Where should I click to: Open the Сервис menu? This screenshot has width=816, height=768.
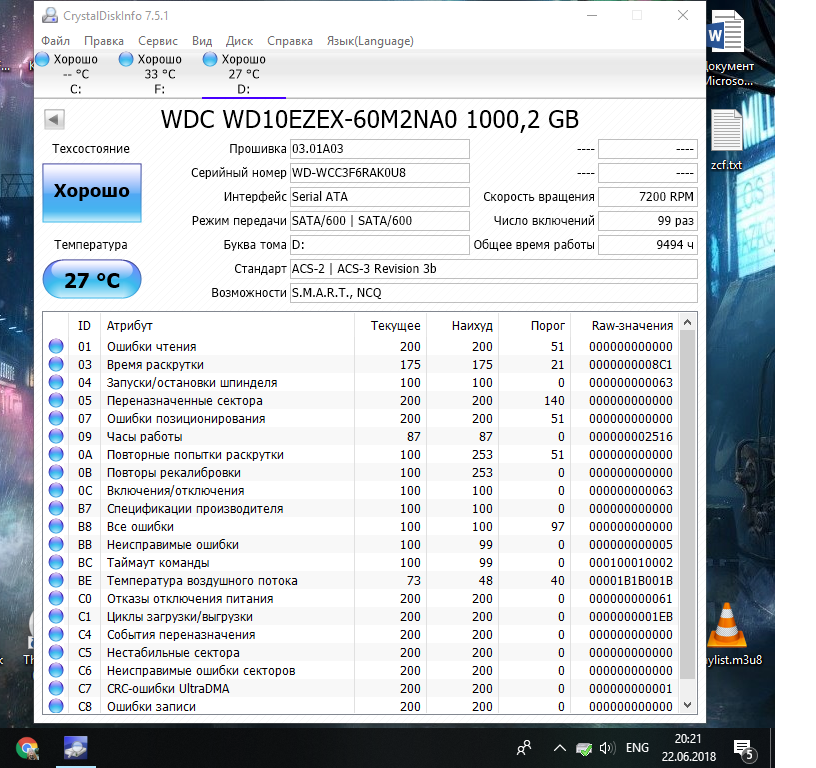[158, 41]
